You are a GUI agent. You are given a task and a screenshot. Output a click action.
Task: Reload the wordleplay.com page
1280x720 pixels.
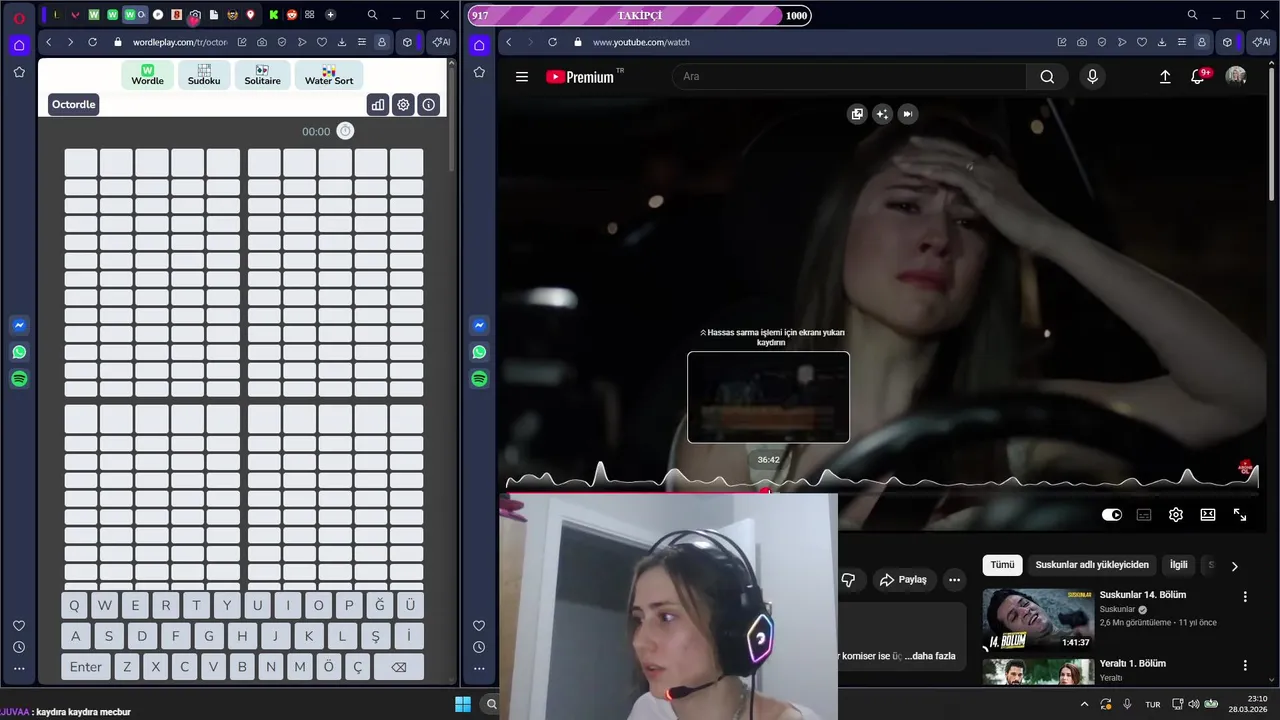pyautogui.click(x=92, y=42)
